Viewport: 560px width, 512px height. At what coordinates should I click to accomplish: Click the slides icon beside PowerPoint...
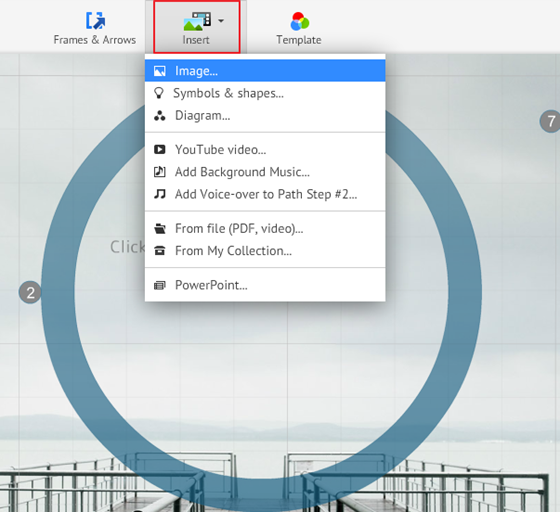[160, 285]
